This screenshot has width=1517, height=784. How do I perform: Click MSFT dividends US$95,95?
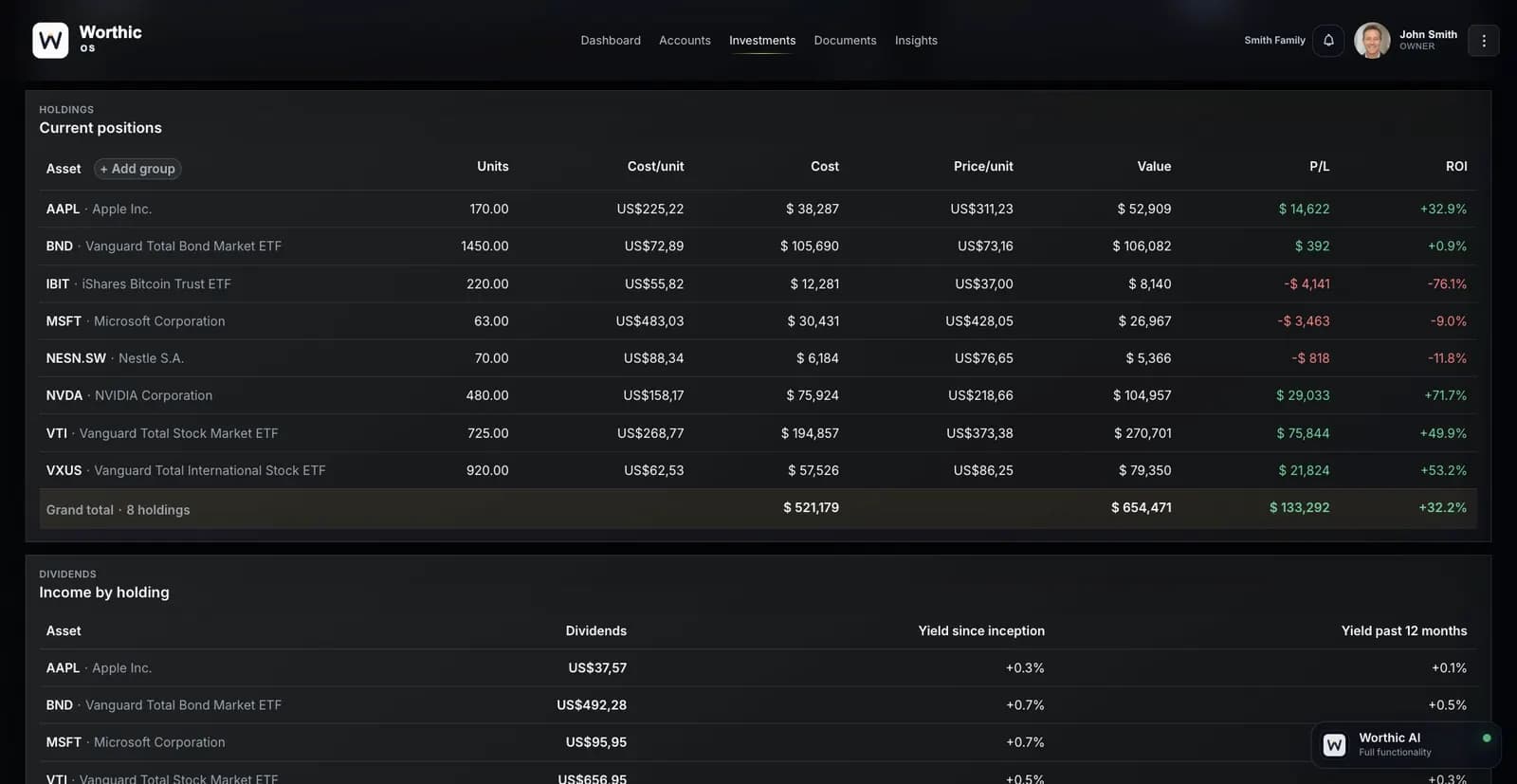(596, 742)
